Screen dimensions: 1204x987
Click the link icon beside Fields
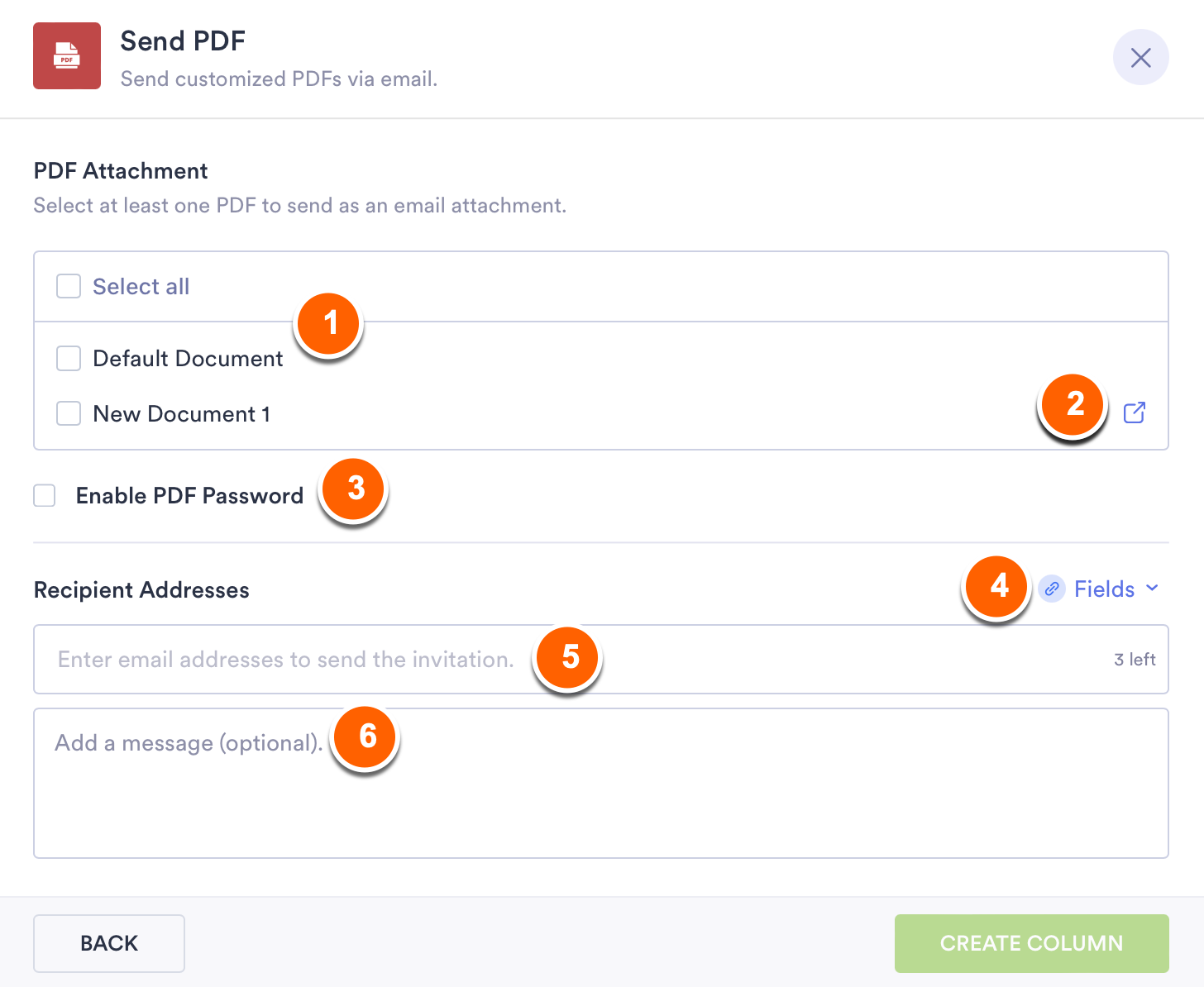coord(1052,589)
